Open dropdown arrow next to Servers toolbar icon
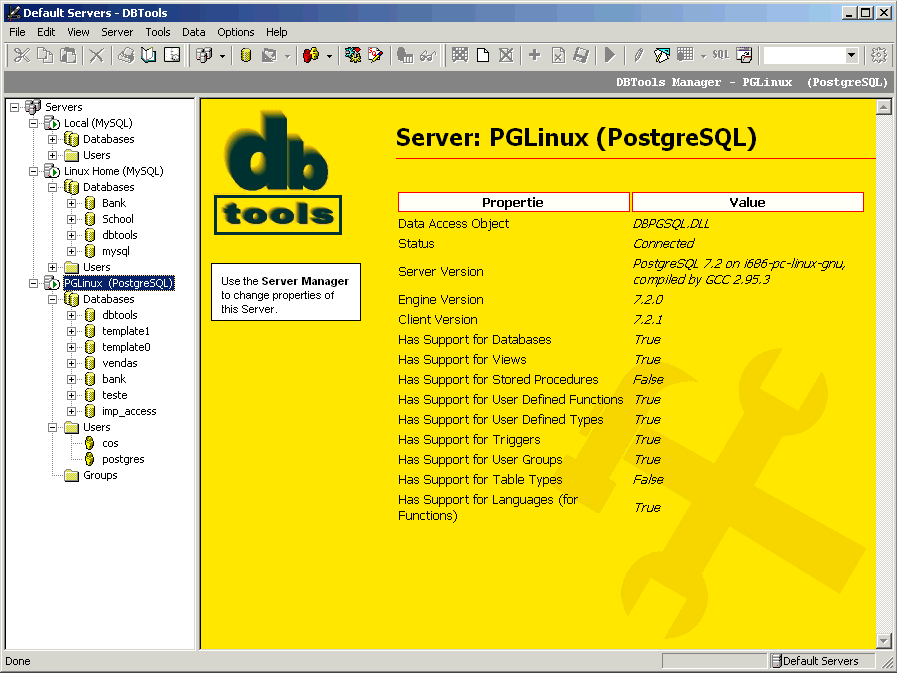Viewport: 897px width, 673px height. pos(223,56)
